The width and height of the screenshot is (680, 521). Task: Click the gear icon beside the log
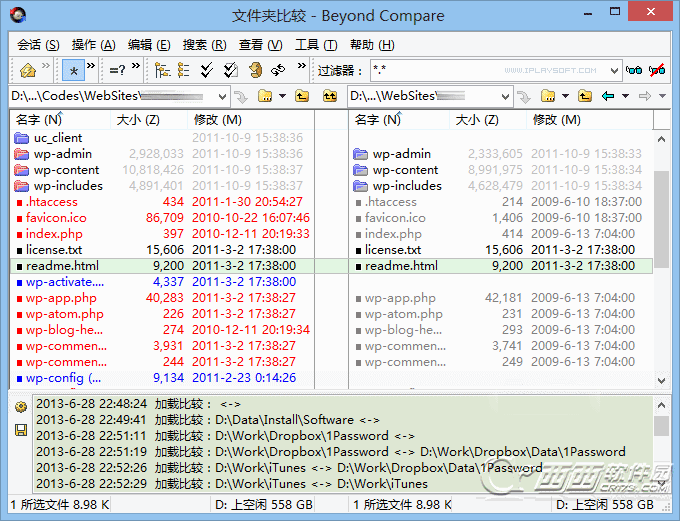(21, 407)
